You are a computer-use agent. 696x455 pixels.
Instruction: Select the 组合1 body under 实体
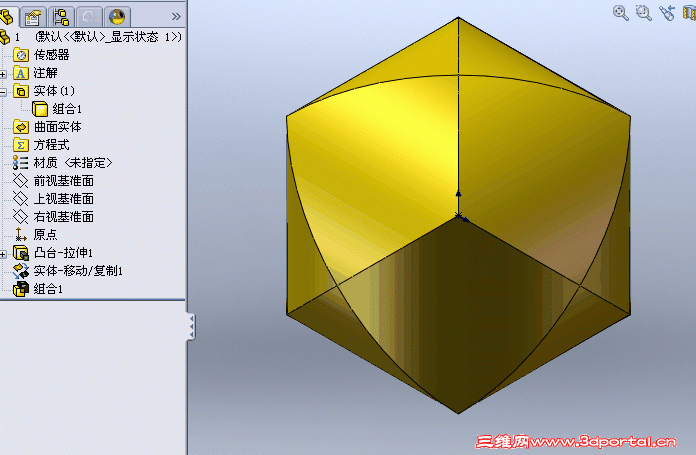67,109
